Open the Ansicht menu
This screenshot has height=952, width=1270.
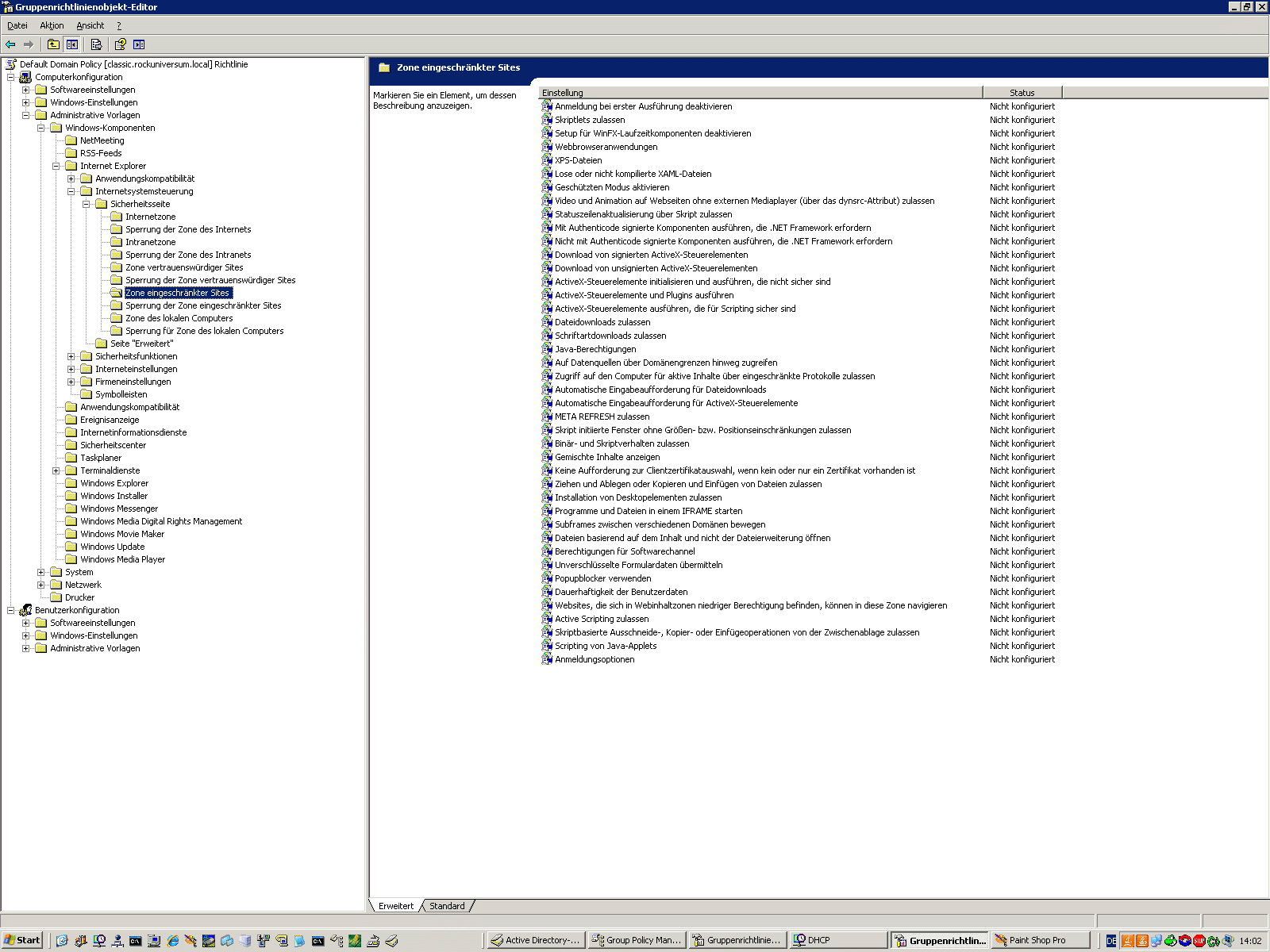pyautogui.click(x=90, y=25)
